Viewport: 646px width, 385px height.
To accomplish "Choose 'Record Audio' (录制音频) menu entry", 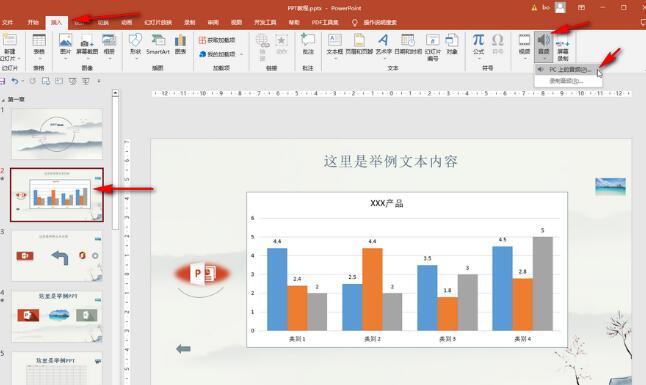I will point(568,81).
